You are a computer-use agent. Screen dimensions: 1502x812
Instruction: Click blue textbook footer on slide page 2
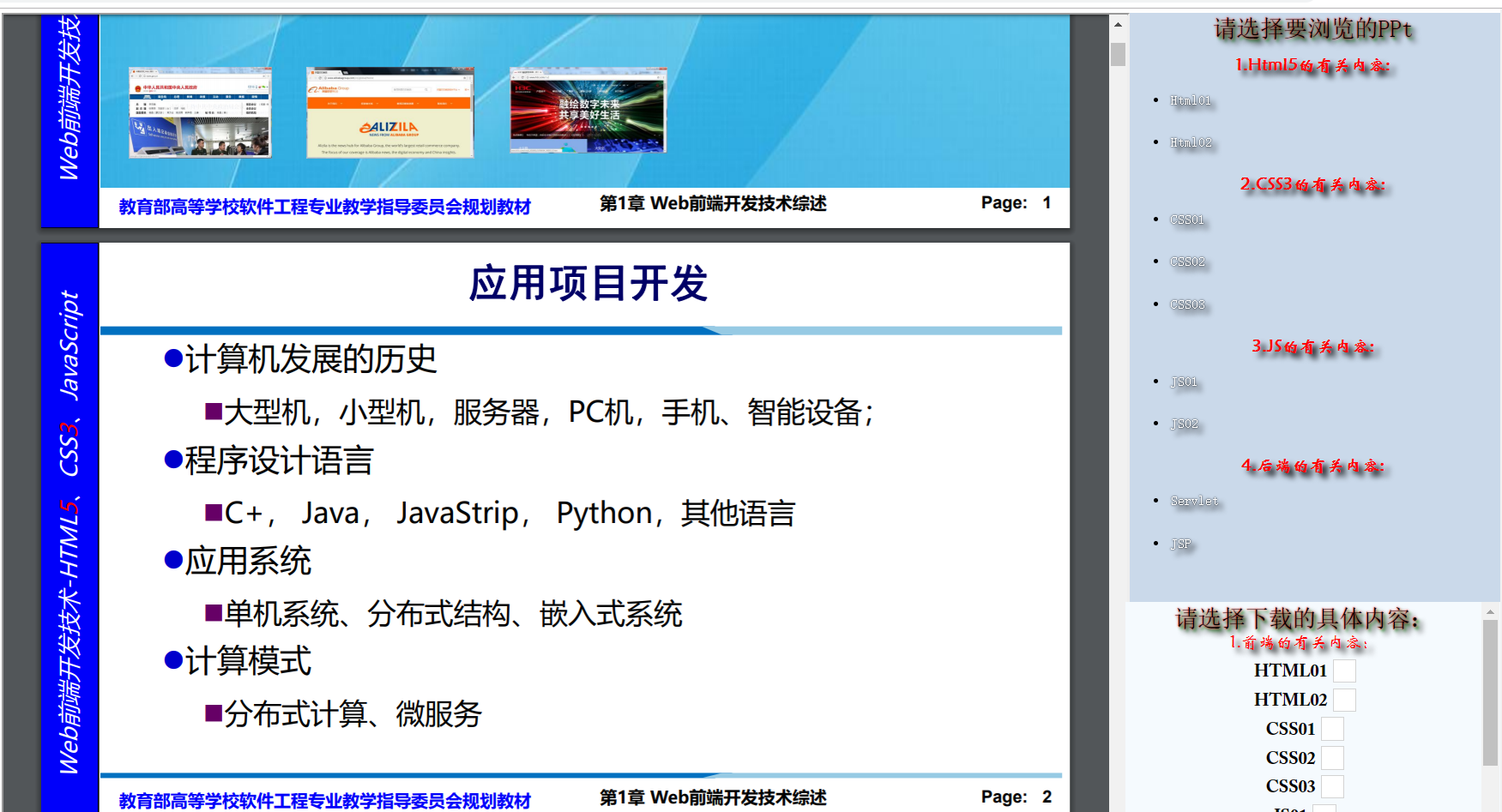pyautogui.click(x=324, y=801)
